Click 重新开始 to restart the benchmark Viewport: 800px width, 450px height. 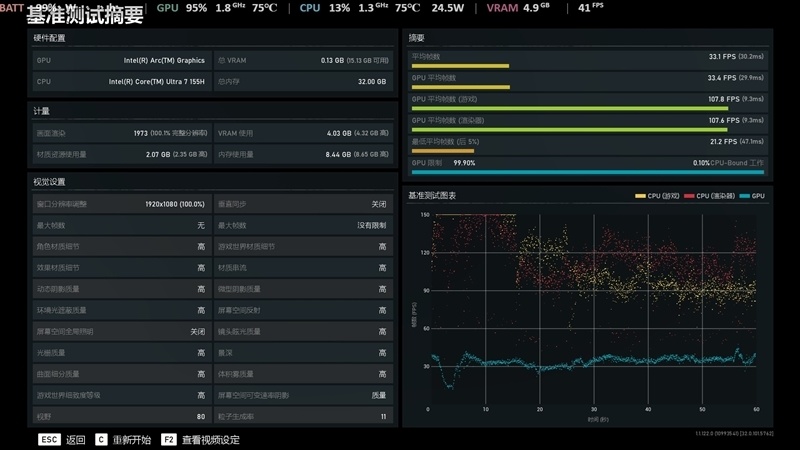click(132, 439)
